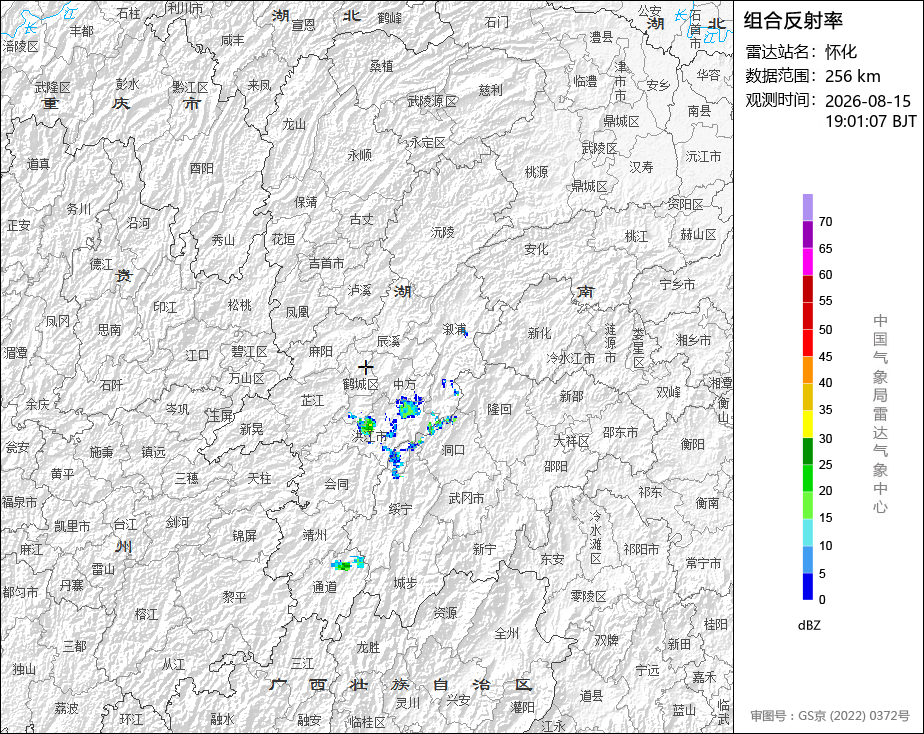Screen dimensions: 924x734
Task: Click the purple 70 dBZ color swatch
Action: [807, 207]
